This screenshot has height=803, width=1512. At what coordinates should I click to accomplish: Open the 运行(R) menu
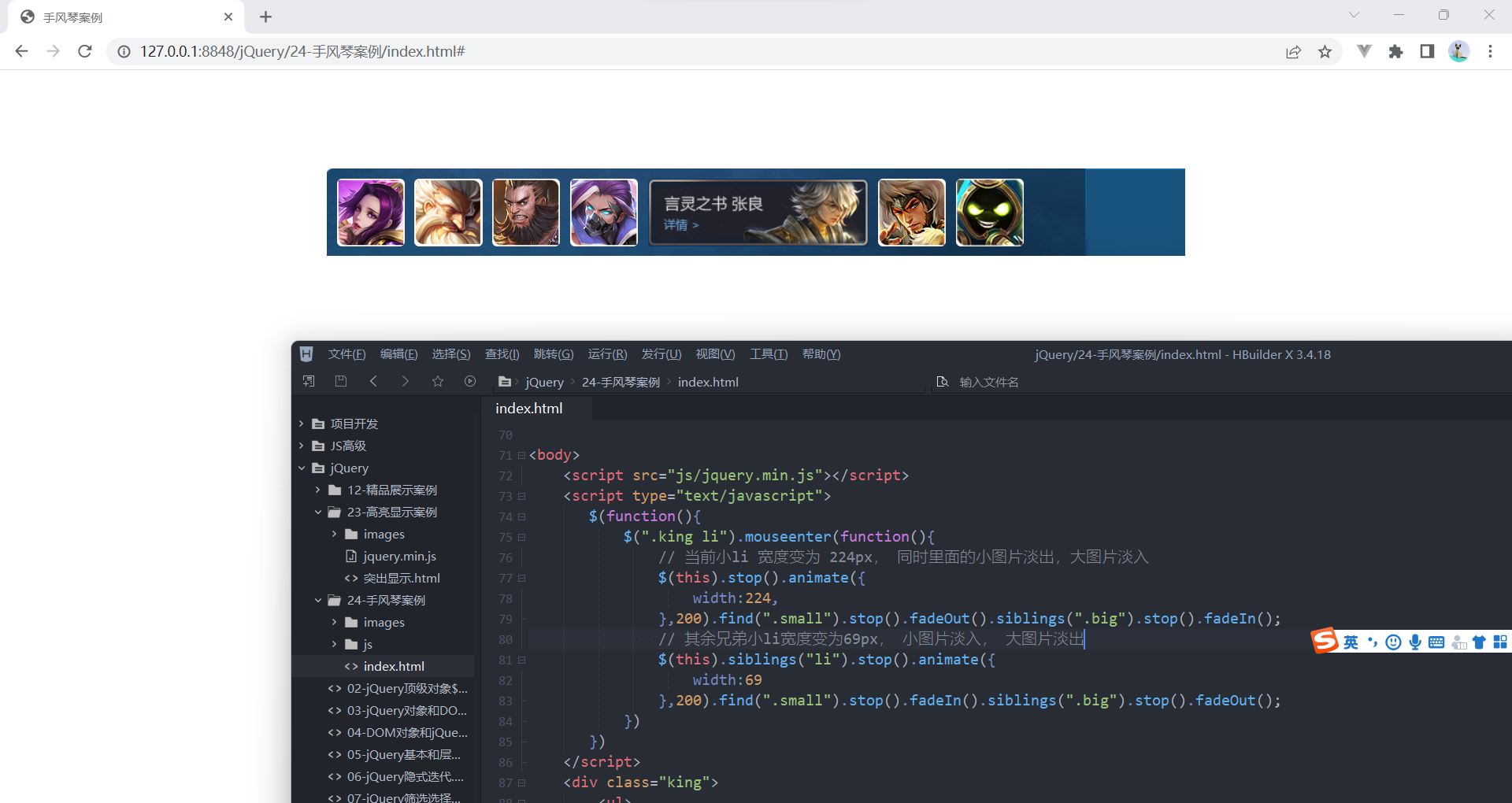pos(607,354)
